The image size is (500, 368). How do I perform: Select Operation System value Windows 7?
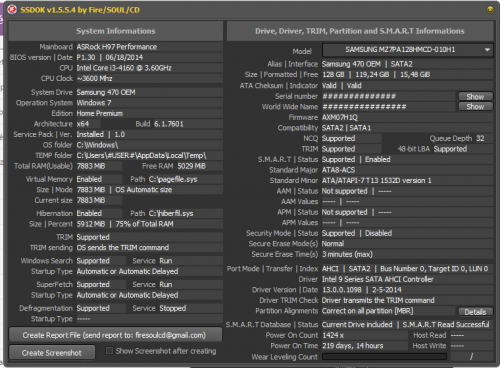pyautogui.click(x=94, y=103)
